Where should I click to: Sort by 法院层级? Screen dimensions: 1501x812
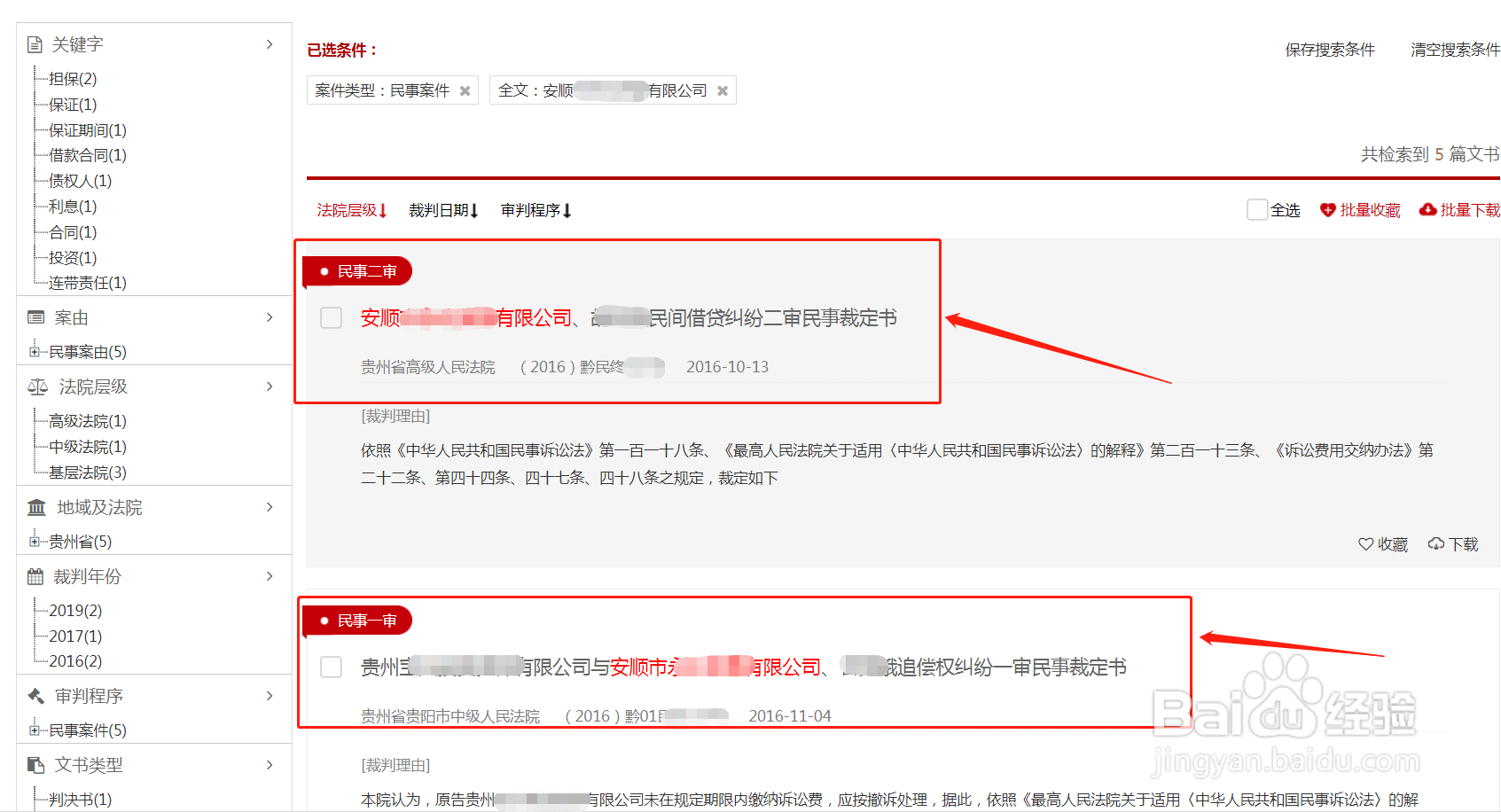(x=352, y=210)
